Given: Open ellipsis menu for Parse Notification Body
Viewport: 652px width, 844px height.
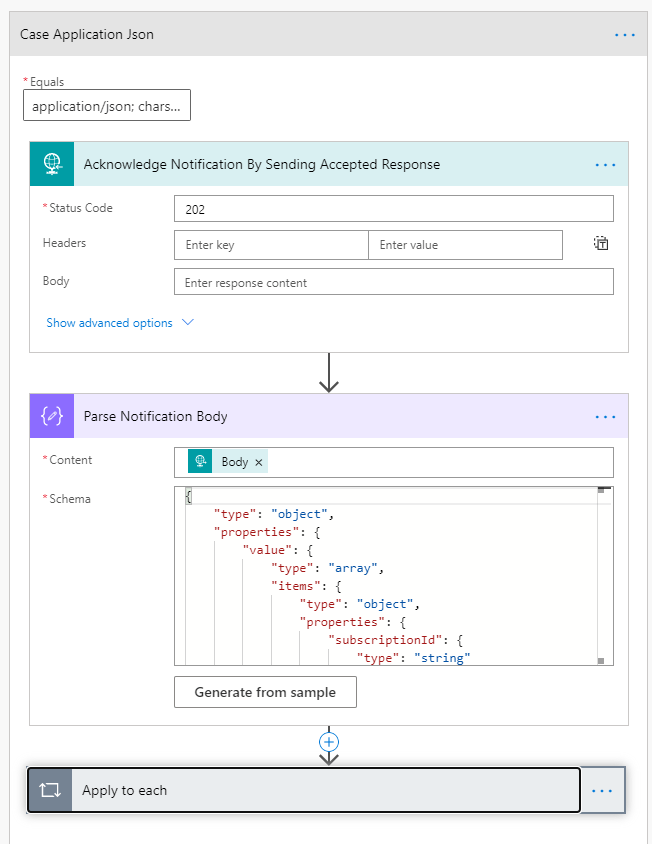Looking at the screenshot, I should (605, 416).
